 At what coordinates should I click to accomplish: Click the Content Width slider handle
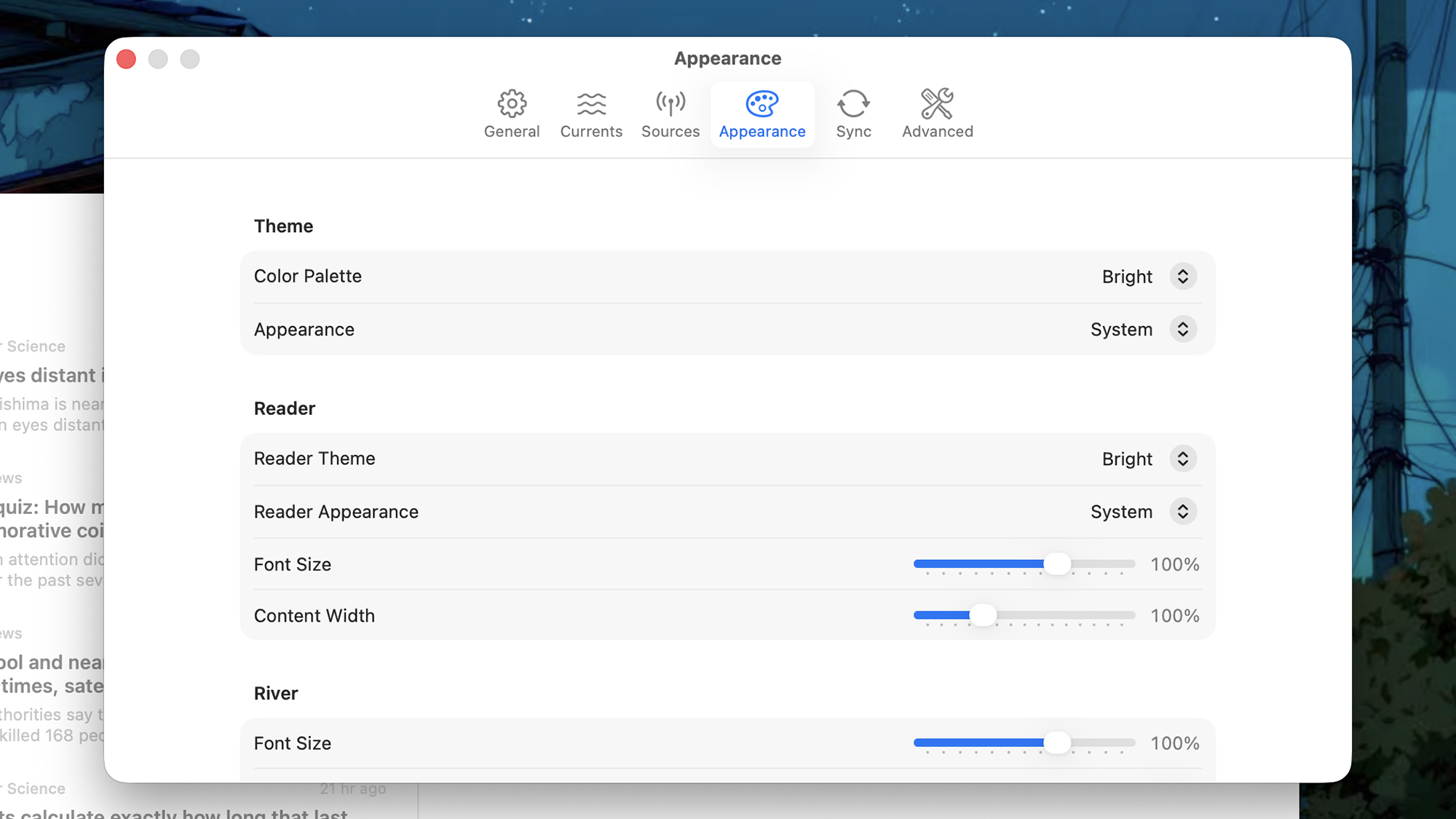pyautogui.click(x=984, y=615)
